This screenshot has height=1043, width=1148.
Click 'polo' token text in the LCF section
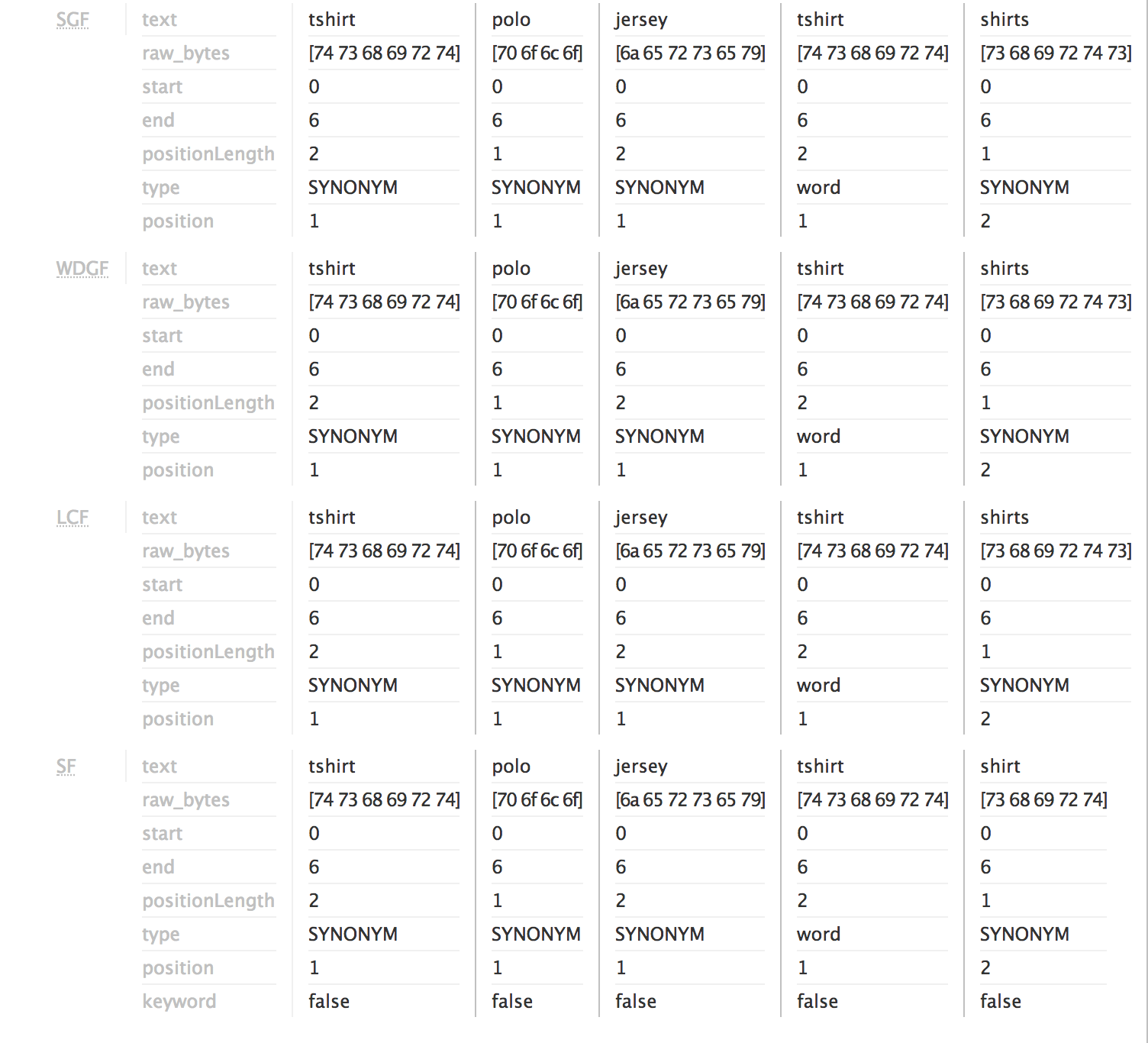[511, 518]
